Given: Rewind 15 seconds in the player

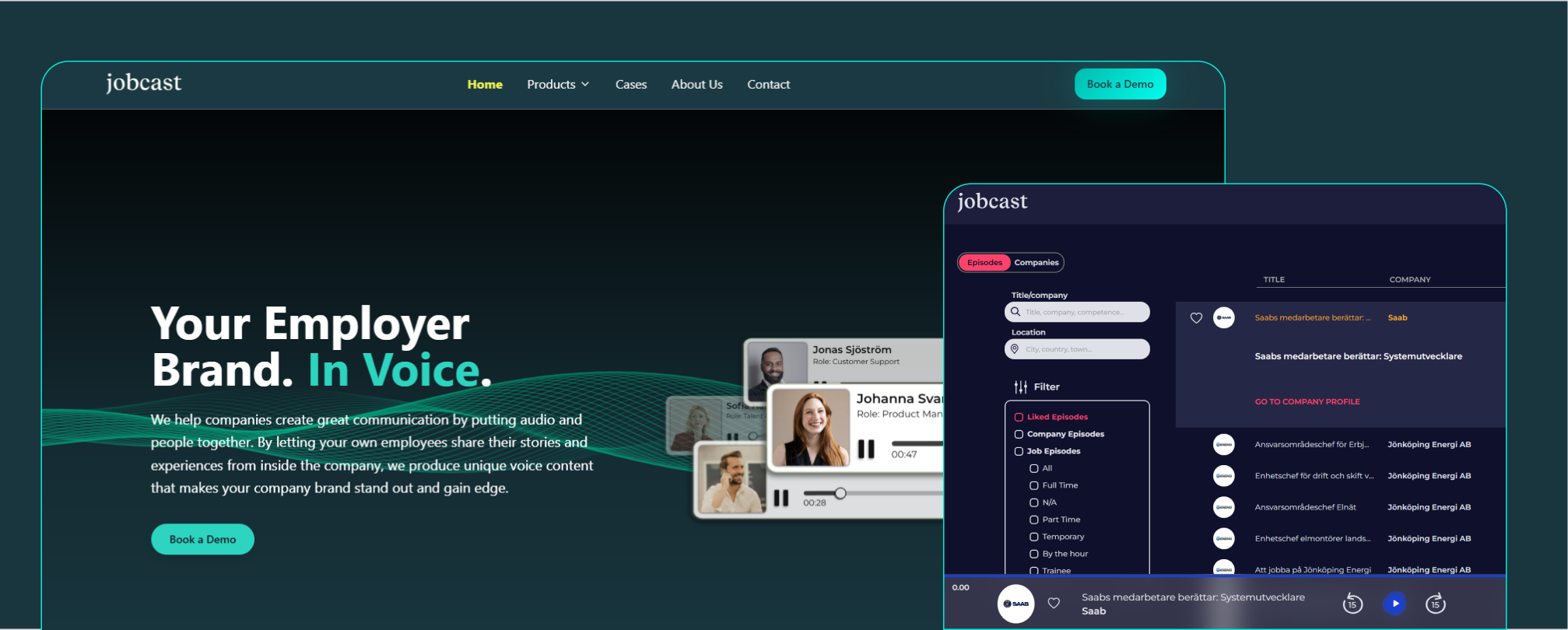Looking at the screenshot, I should pyautogui.click(x=1352, y=603).
